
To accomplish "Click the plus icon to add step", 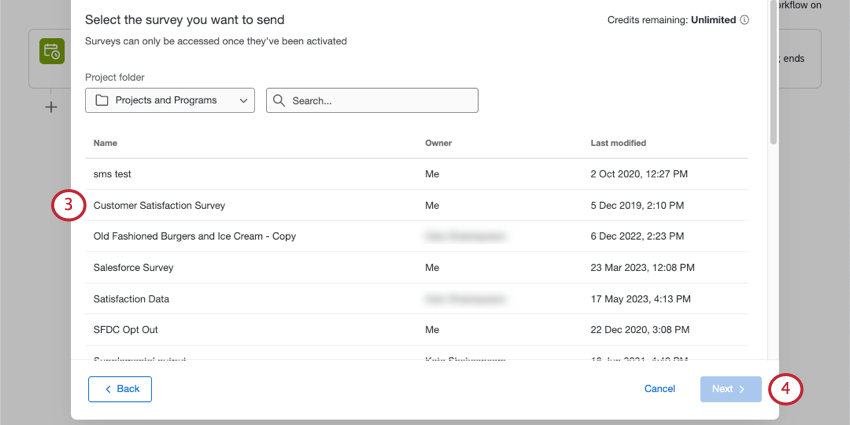I will [51, 106].
